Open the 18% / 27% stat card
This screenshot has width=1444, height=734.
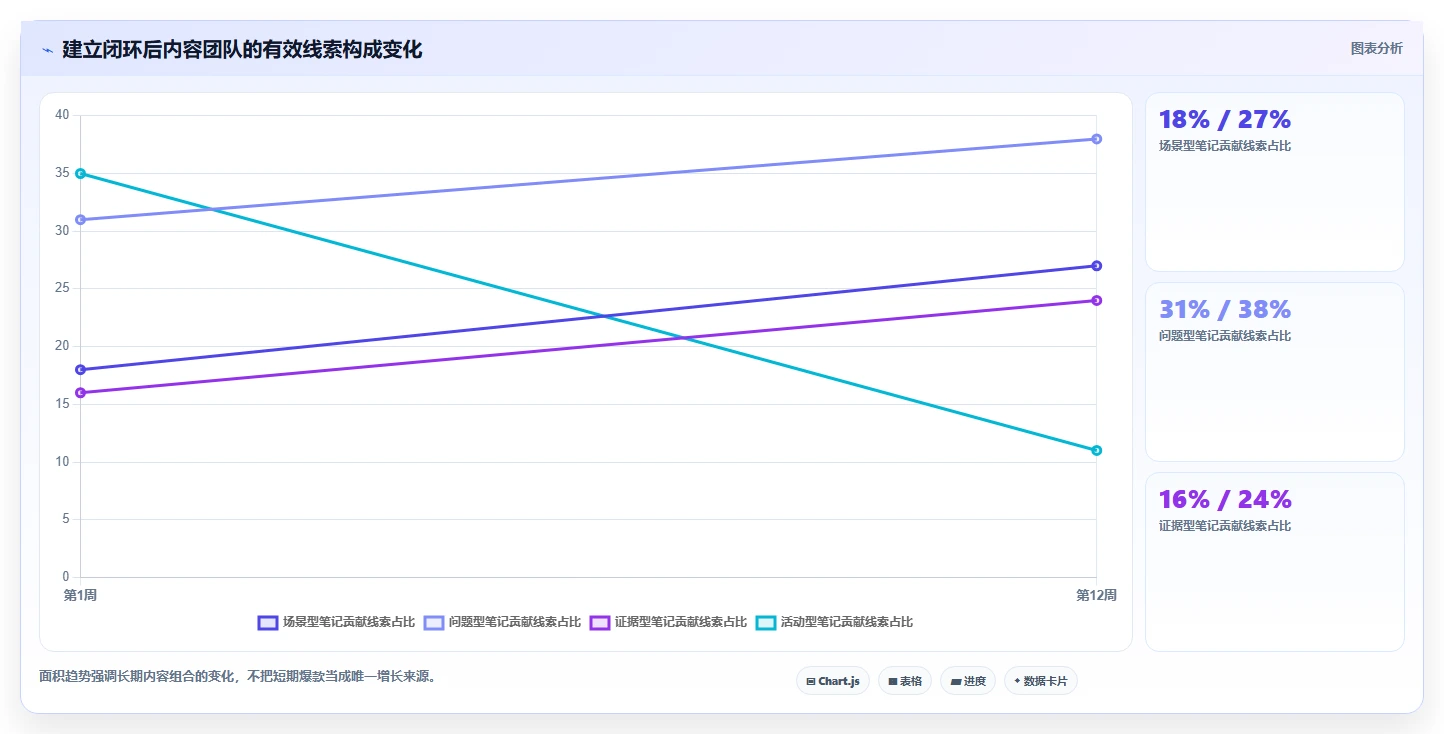(1275, 182)
